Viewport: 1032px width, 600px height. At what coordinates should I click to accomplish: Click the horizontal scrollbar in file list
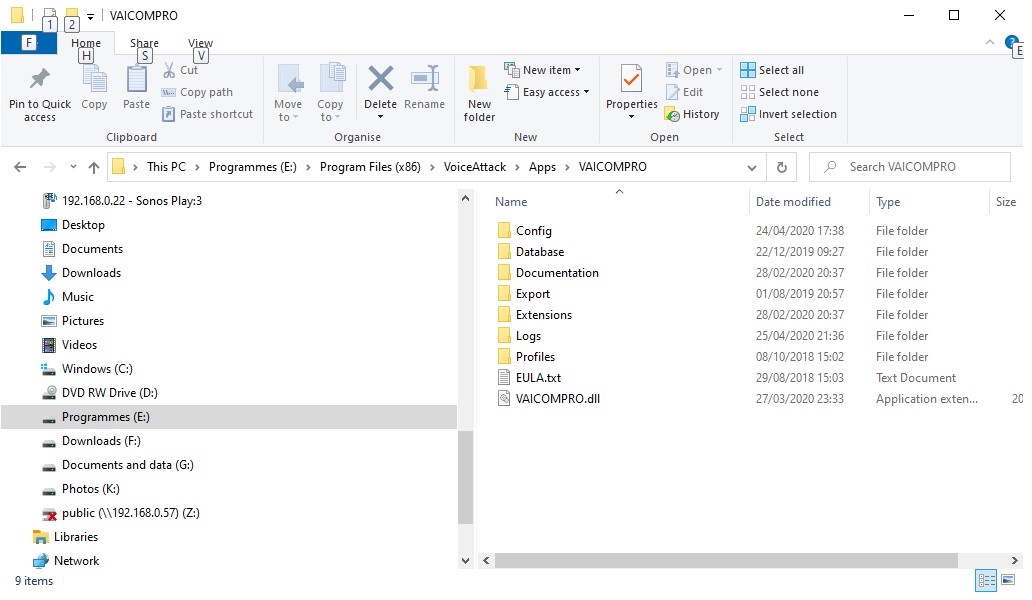tap(726, 561)
